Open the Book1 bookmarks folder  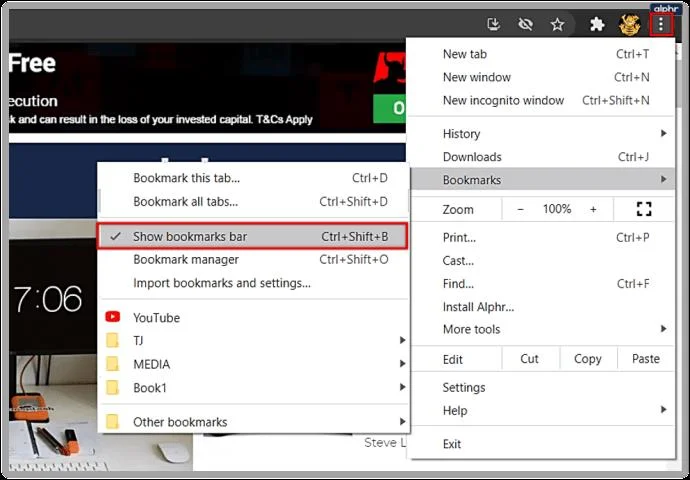click(x=253, y=388)
